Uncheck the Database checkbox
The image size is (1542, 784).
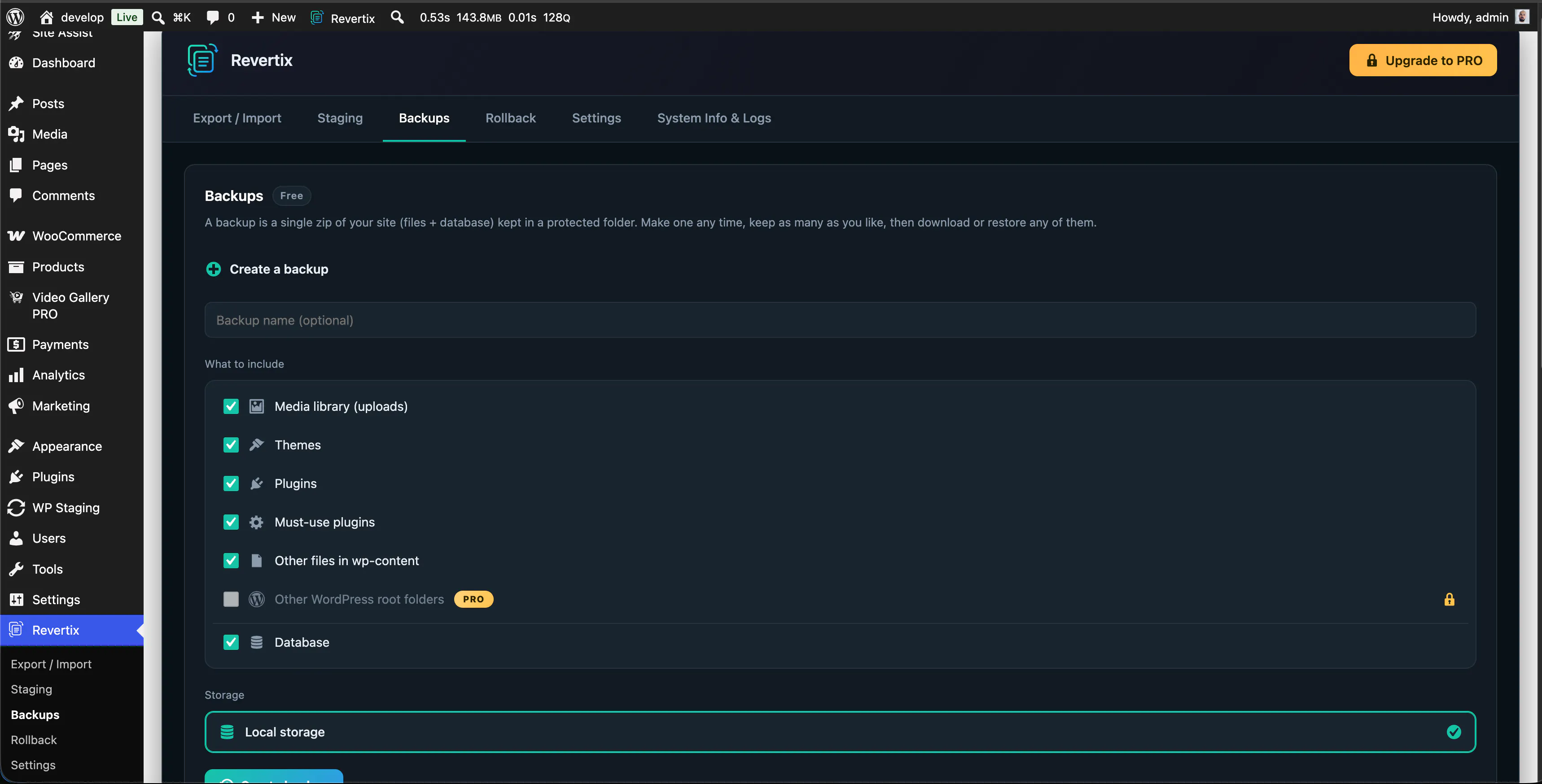coord(231,642)
